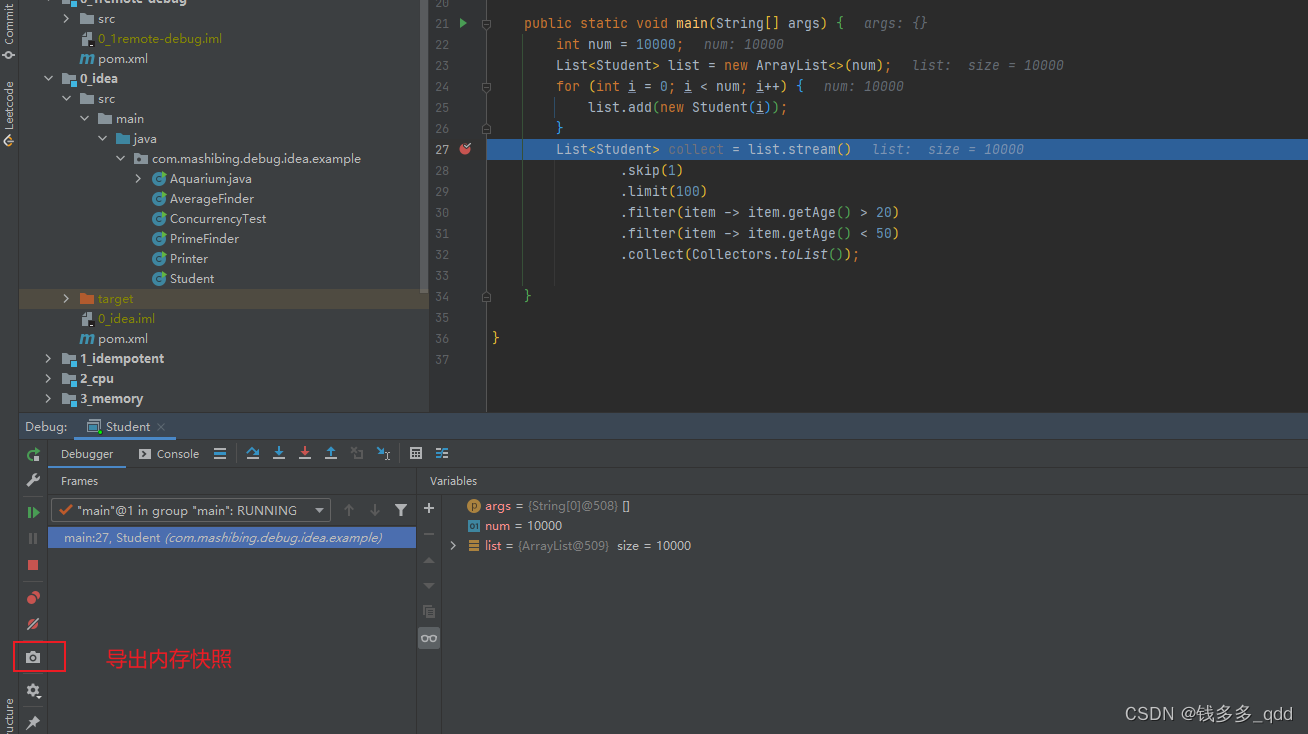Expand the 3_memory module
Viewport: 1308px width, 734px height.
(x=48, y=399)
